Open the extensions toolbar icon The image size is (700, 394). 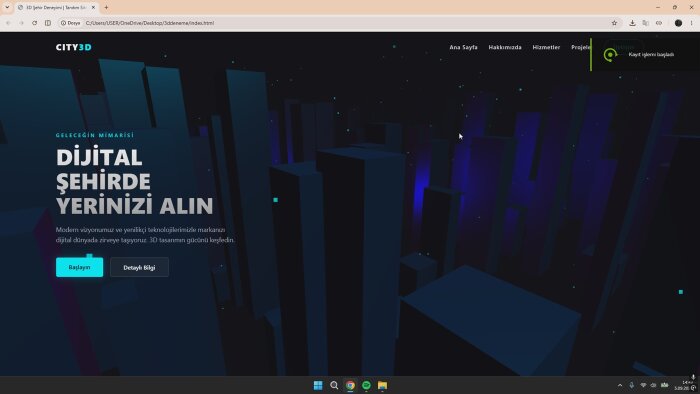[x=659, y=23]
